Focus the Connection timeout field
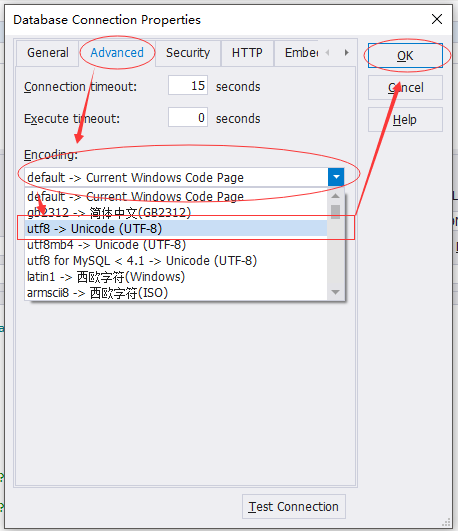This screenshot has height=531, width=458. click(188, 85)
